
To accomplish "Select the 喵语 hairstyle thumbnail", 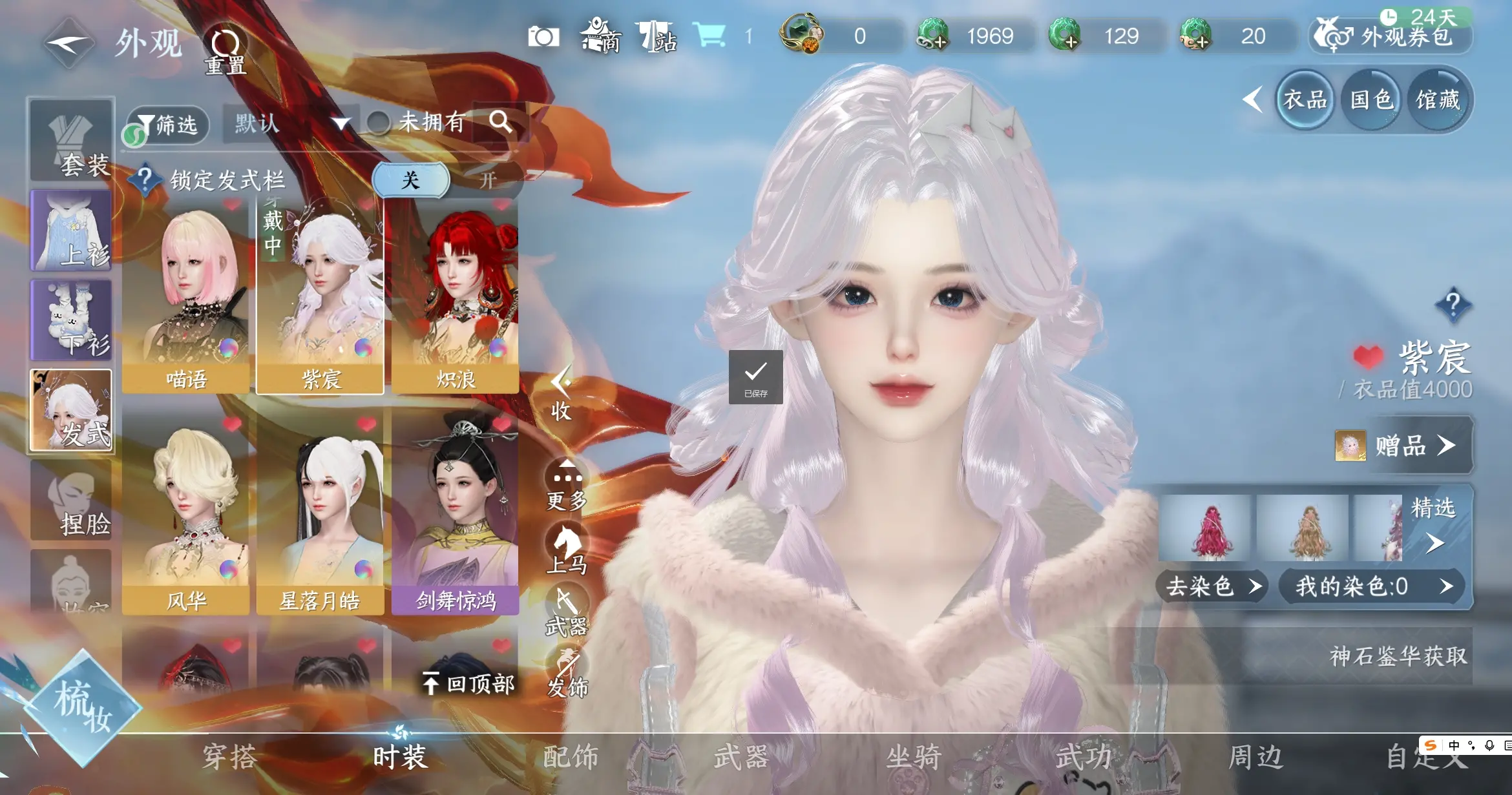I will (x=185, y=295).
